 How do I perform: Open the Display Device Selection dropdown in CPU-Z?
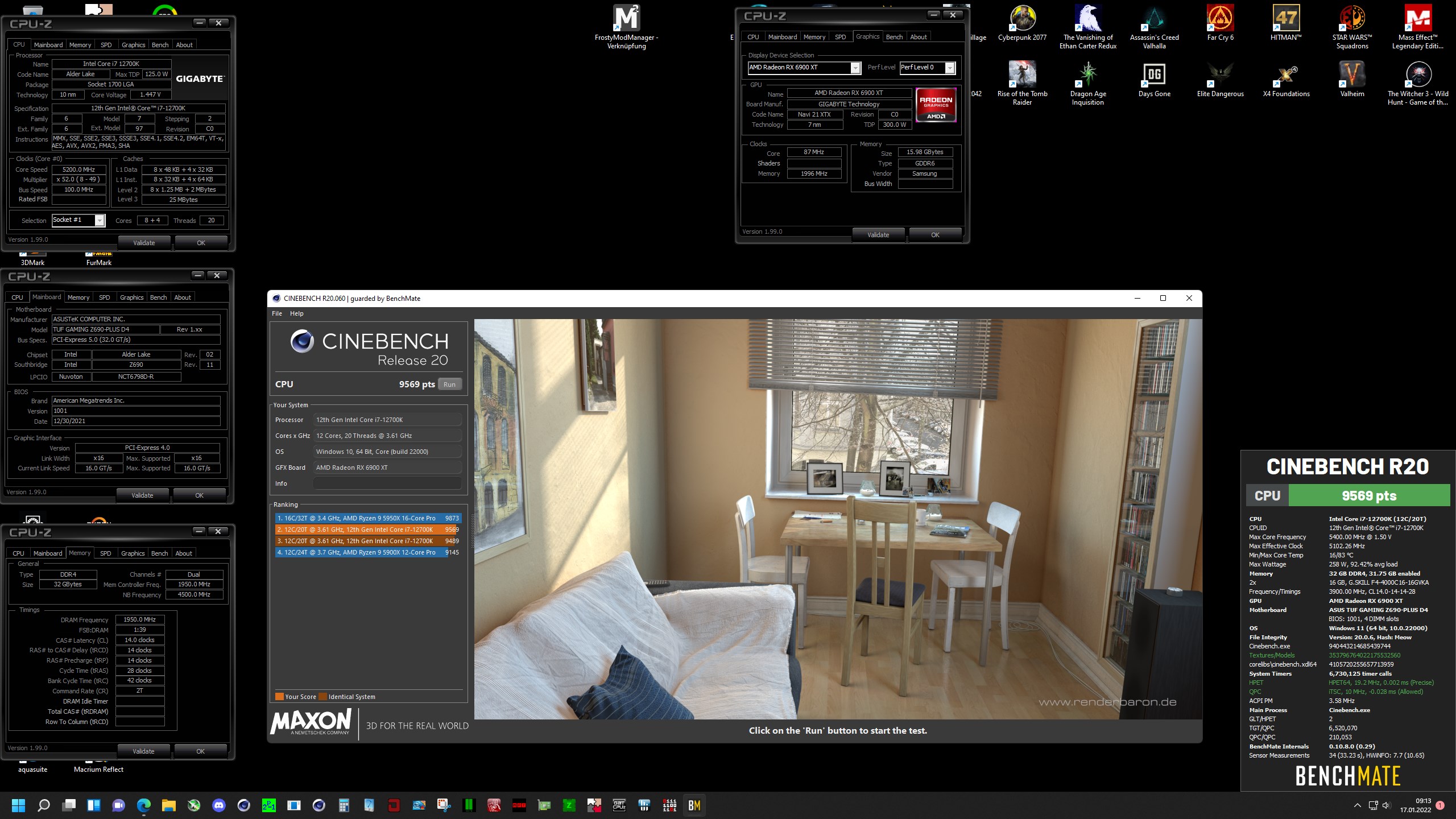coord(804,68)
